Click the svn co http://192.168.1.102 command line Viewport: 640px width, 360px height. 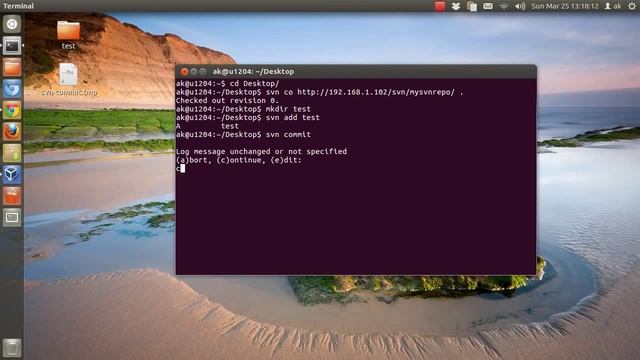click(x=320, y=92)
